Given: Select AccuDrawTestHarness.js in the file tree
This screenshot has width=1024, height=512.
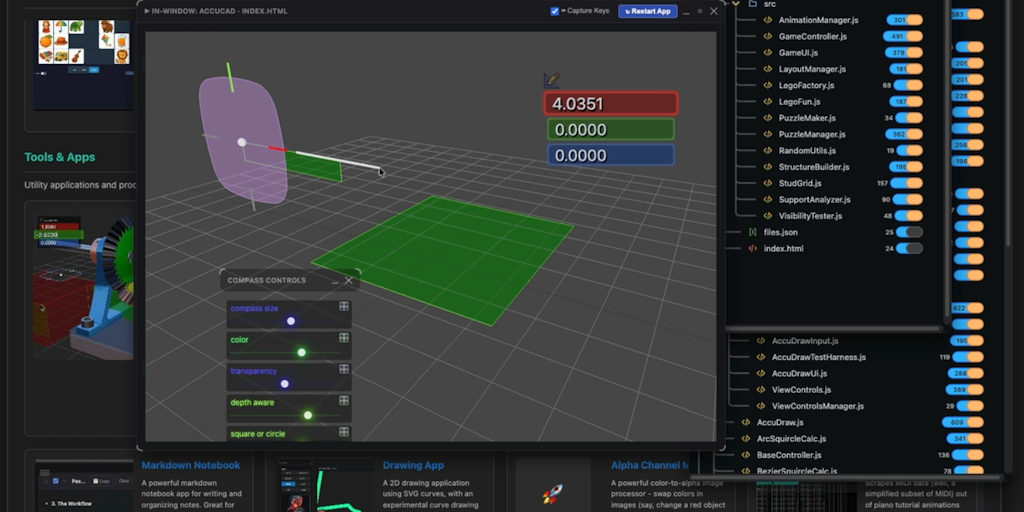Looking at the screenshot, I should click(x=819, y=357).
